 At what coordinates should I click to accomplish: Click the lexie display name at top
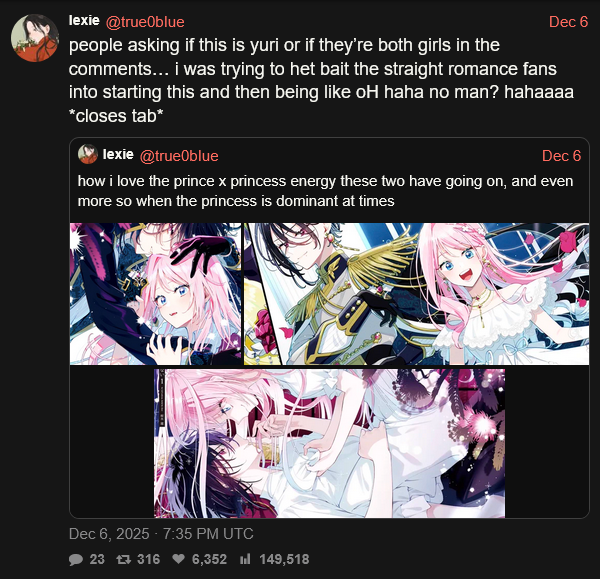coord(84,20)
